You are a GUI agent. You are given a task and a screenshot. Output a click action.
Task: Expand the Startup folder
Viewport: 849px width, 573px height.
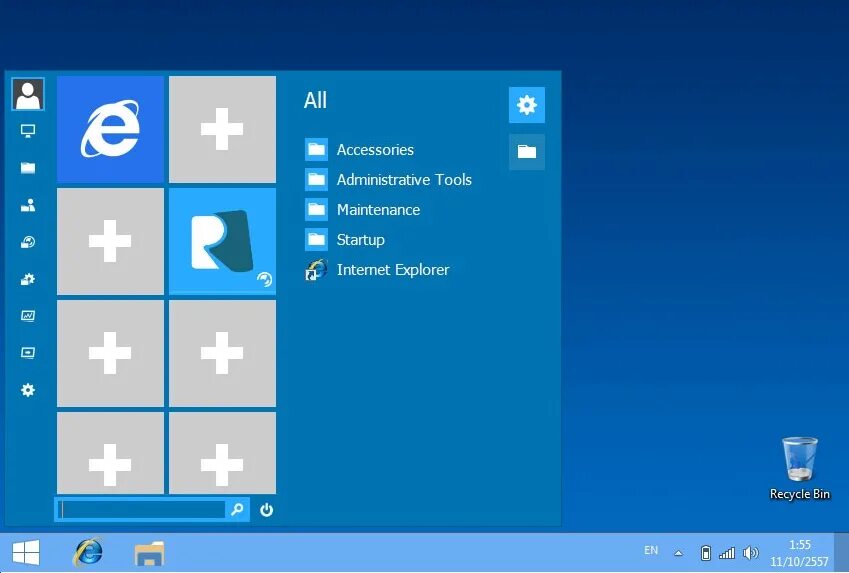coord(345,239)
